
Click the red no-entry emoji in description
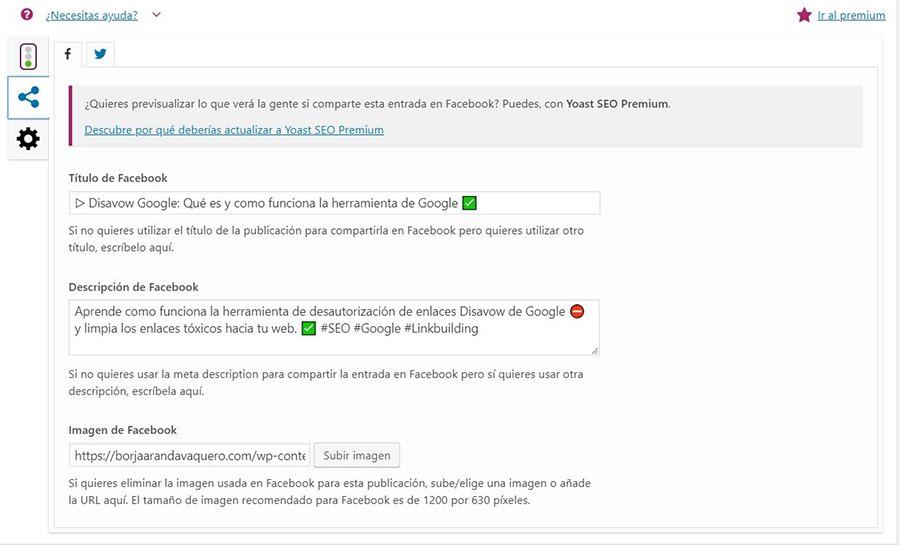(577, 311)
